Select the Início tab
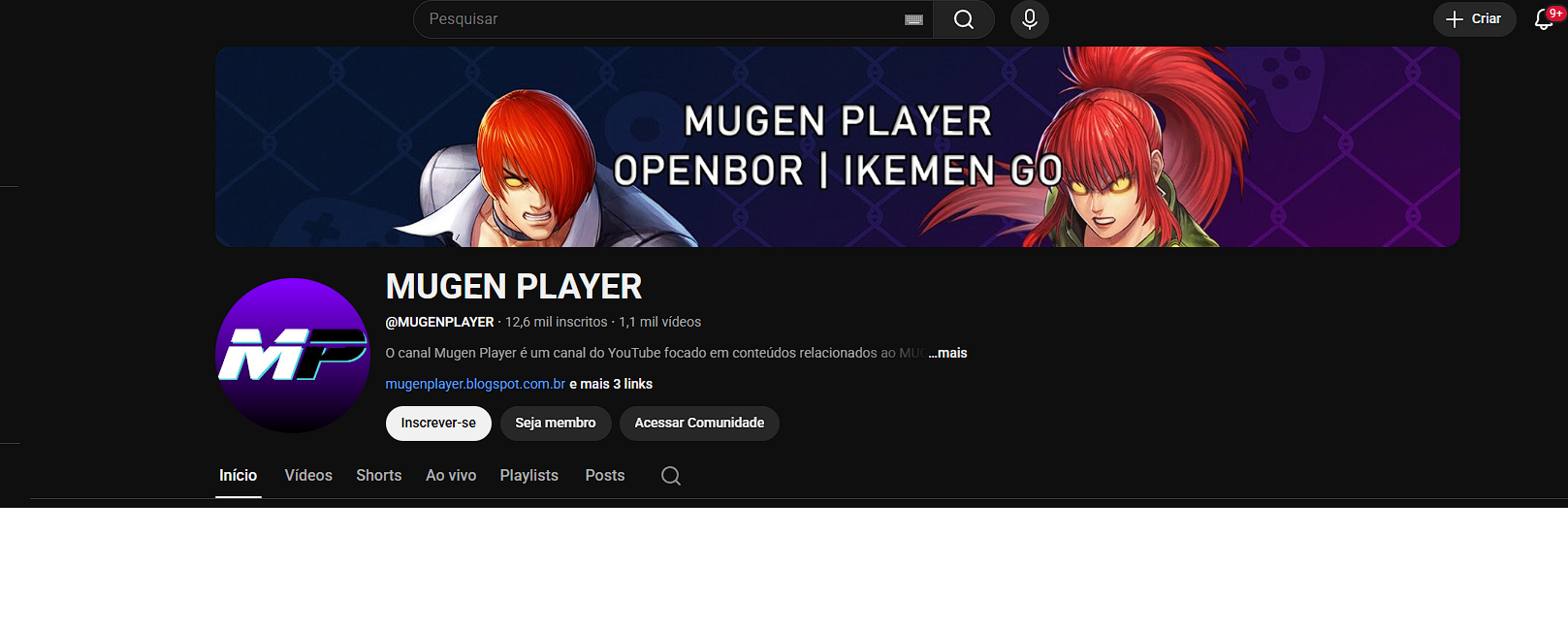 [x=238, y=476]
